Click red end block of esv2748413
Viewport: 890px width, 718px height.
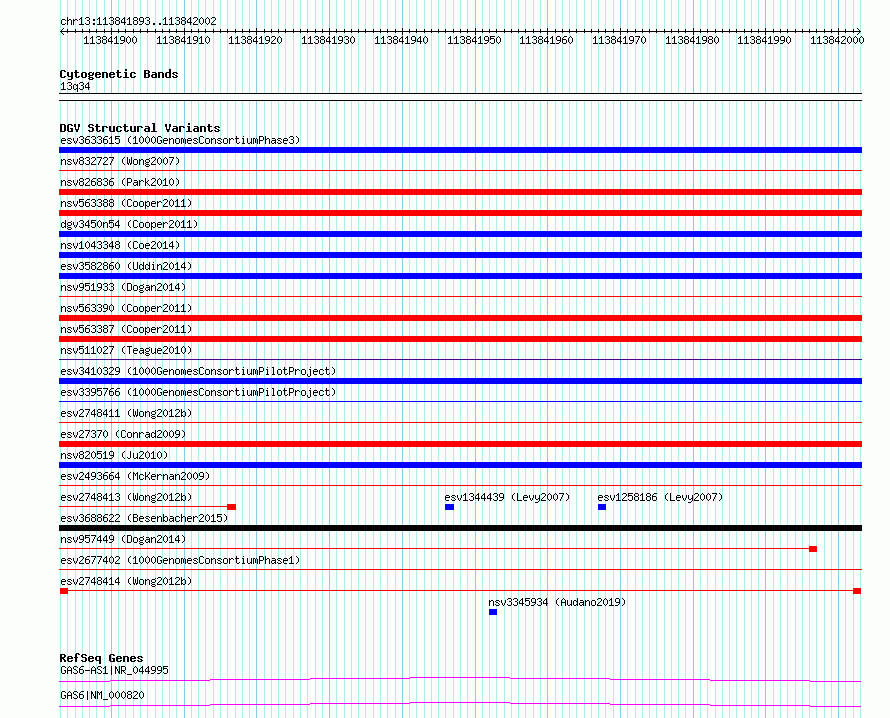[232, 507]
